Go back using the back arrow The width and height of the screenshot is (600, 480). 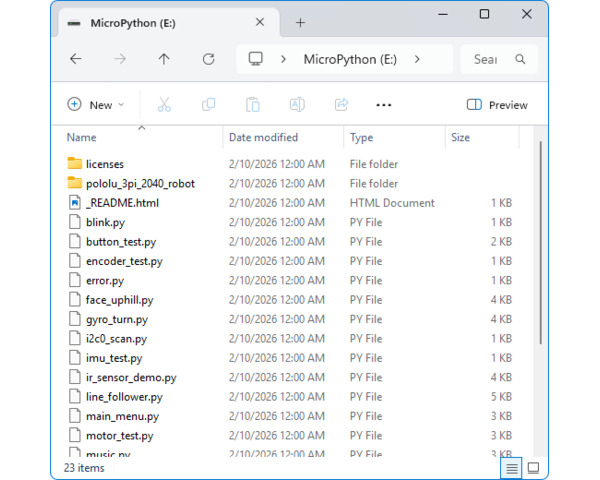point(76,59)
